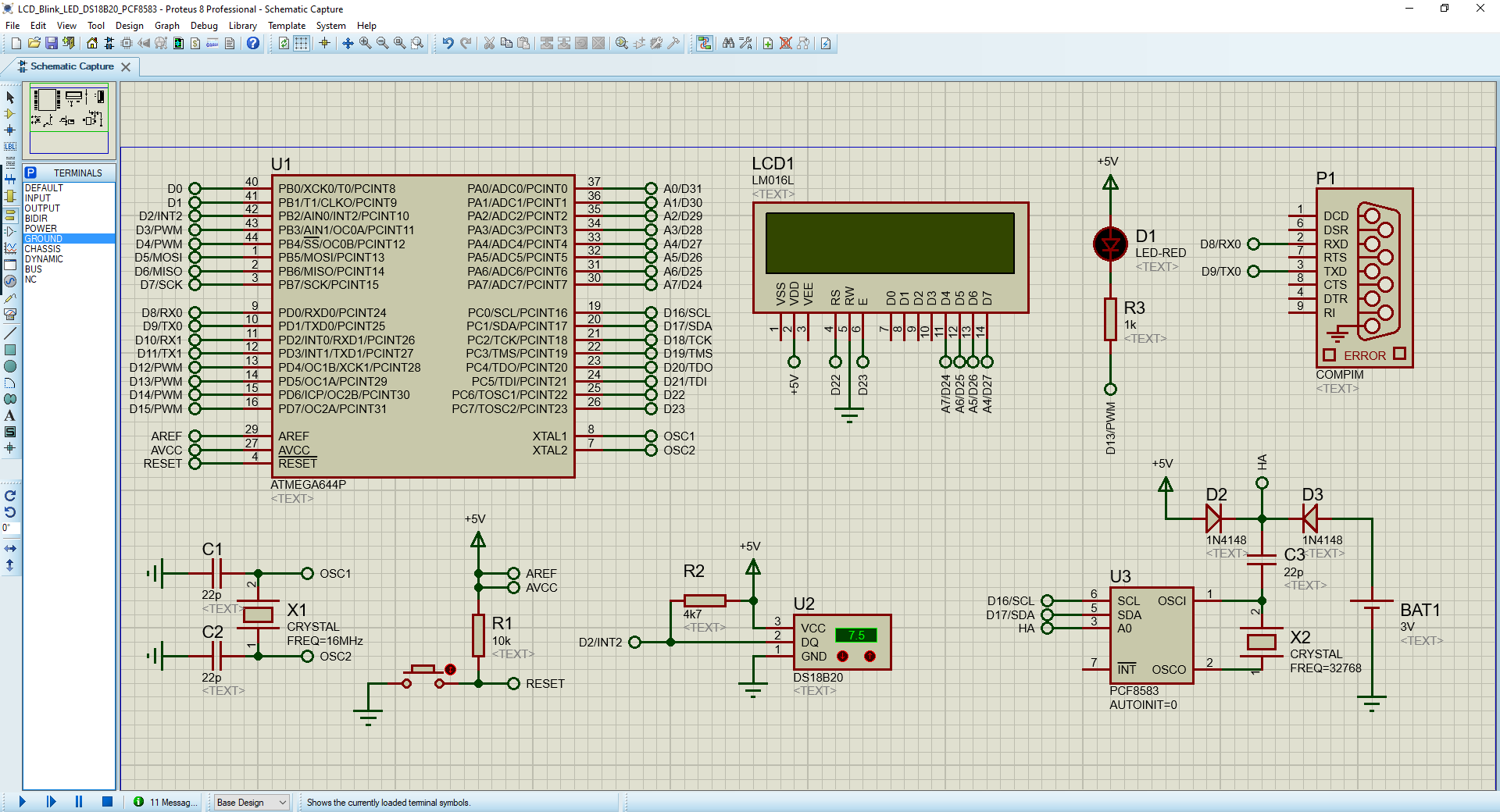1500x812 pixels.
Task: Select the 2D Graphics Circle tool
Action: click(10, 366)
